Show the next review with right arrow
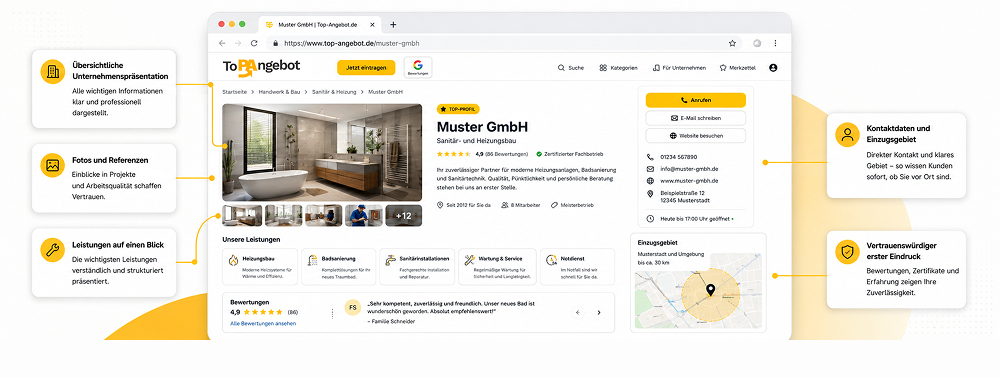Image resolution: width=1000 pixels, height=378 pixels. click(x=599, y=312)
